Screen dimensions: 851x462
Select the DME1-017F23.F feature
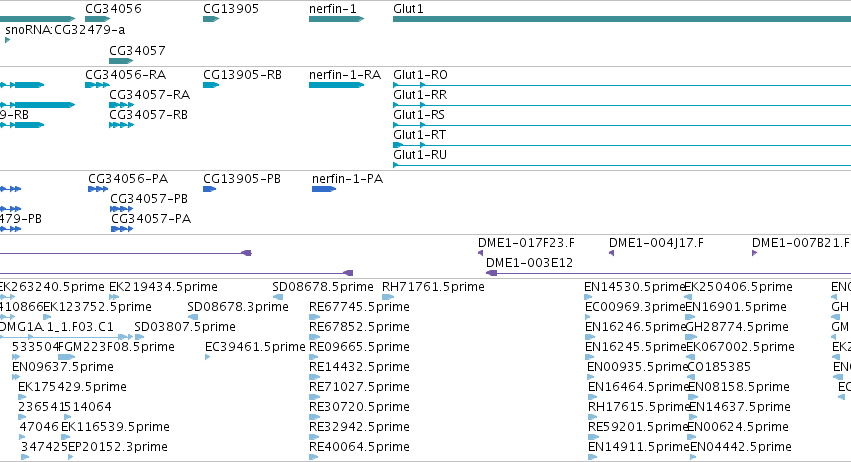click(526, 243)
